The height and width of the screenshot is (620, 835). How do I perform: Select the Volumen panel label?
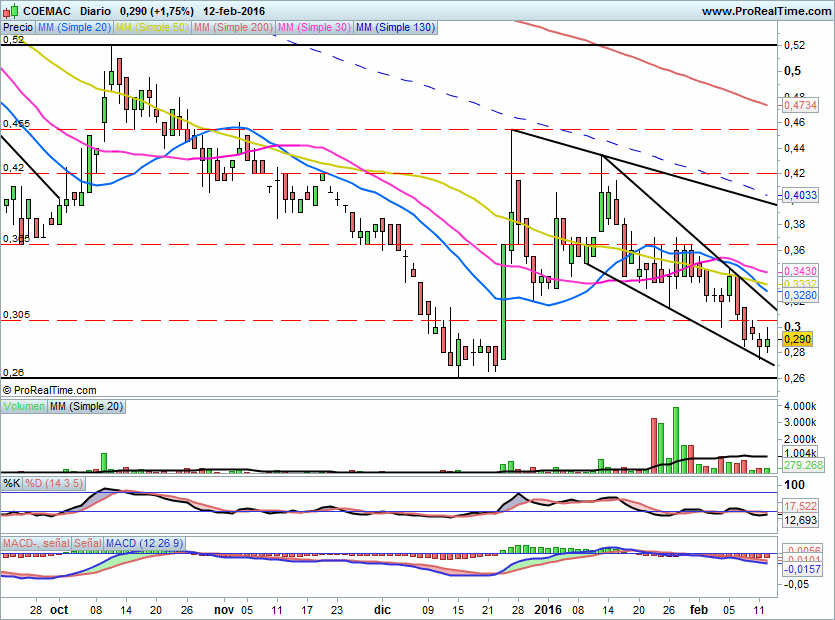click(x=24, y=406)
